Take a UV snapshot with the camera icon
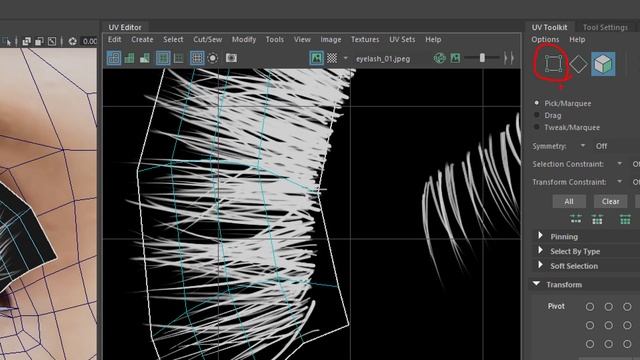The width and height of the screenshot is (640, 360). pos(231,58)
